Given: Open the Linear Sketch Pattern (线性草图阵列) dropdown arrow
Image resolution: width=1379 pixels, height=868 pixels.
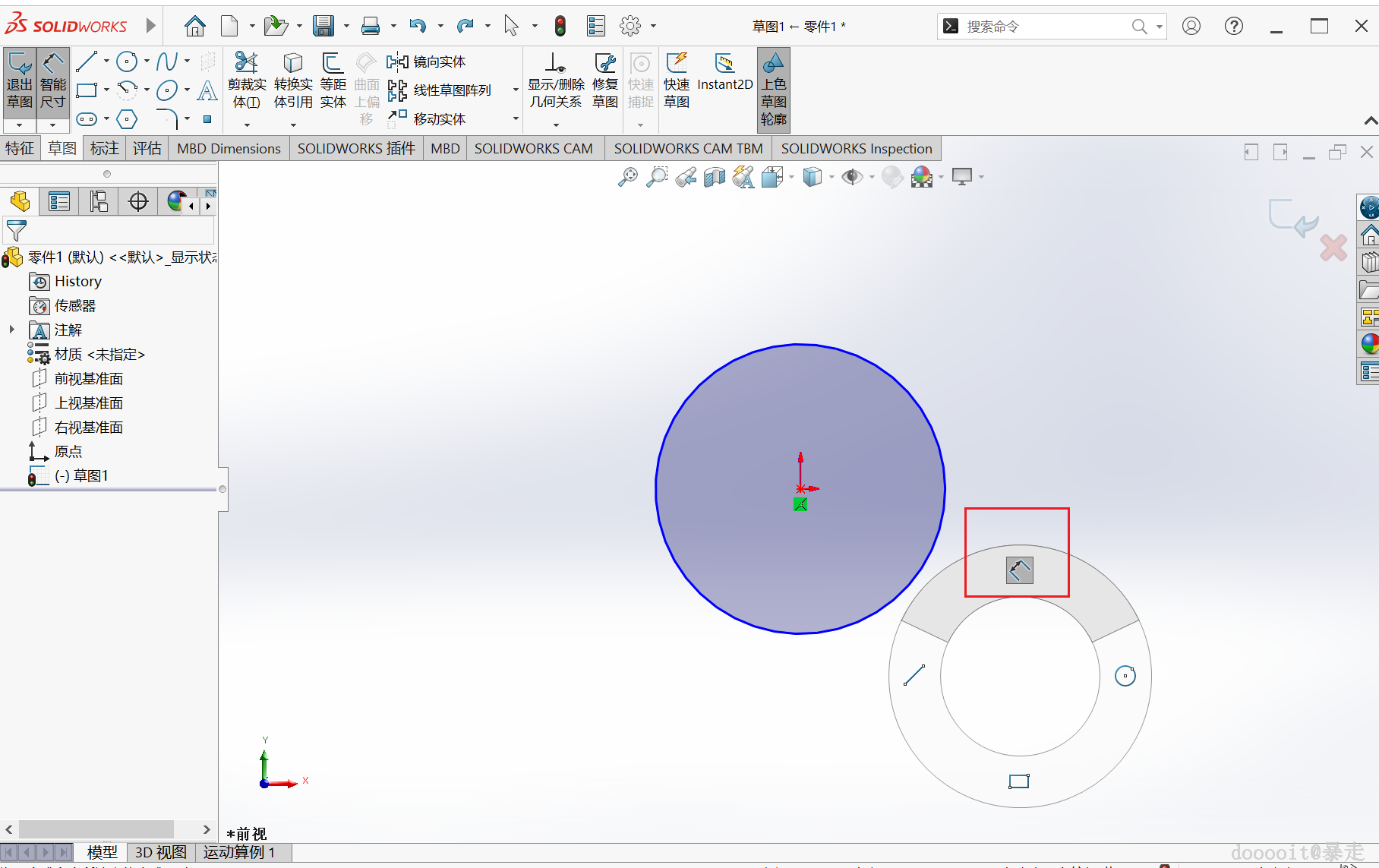Looking at the screenshot, I should 516,90.
